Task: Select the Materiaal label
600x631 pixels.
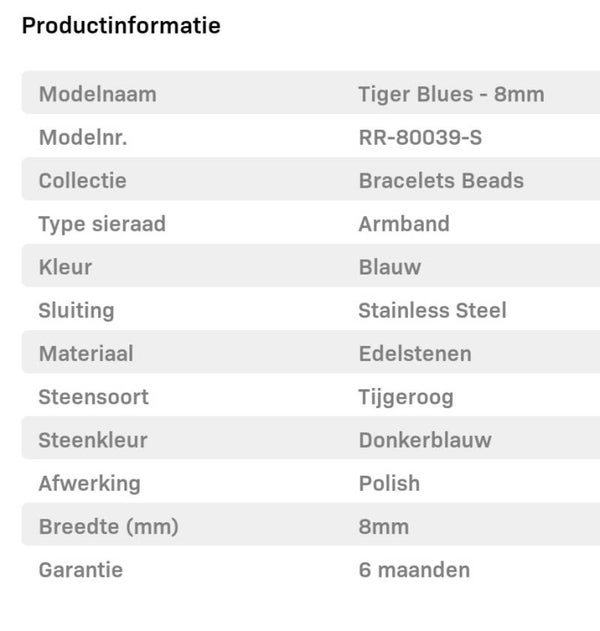Action: (x=86, y=353)
